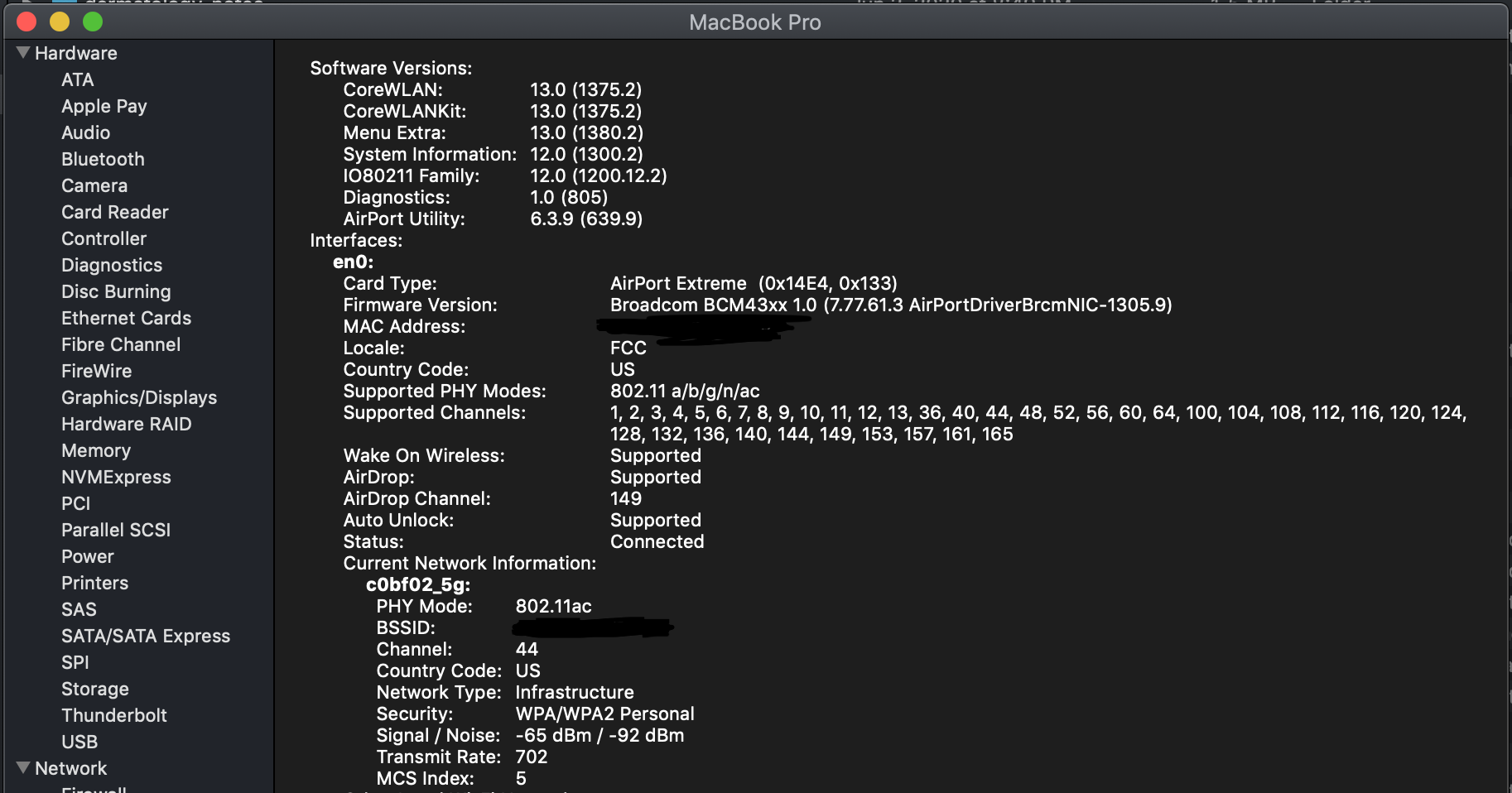Image resolution: width=1512 pixels, height=793 pixels.
Task: Click the PHY Mode value 802.11ac
Action: [554, 606]
